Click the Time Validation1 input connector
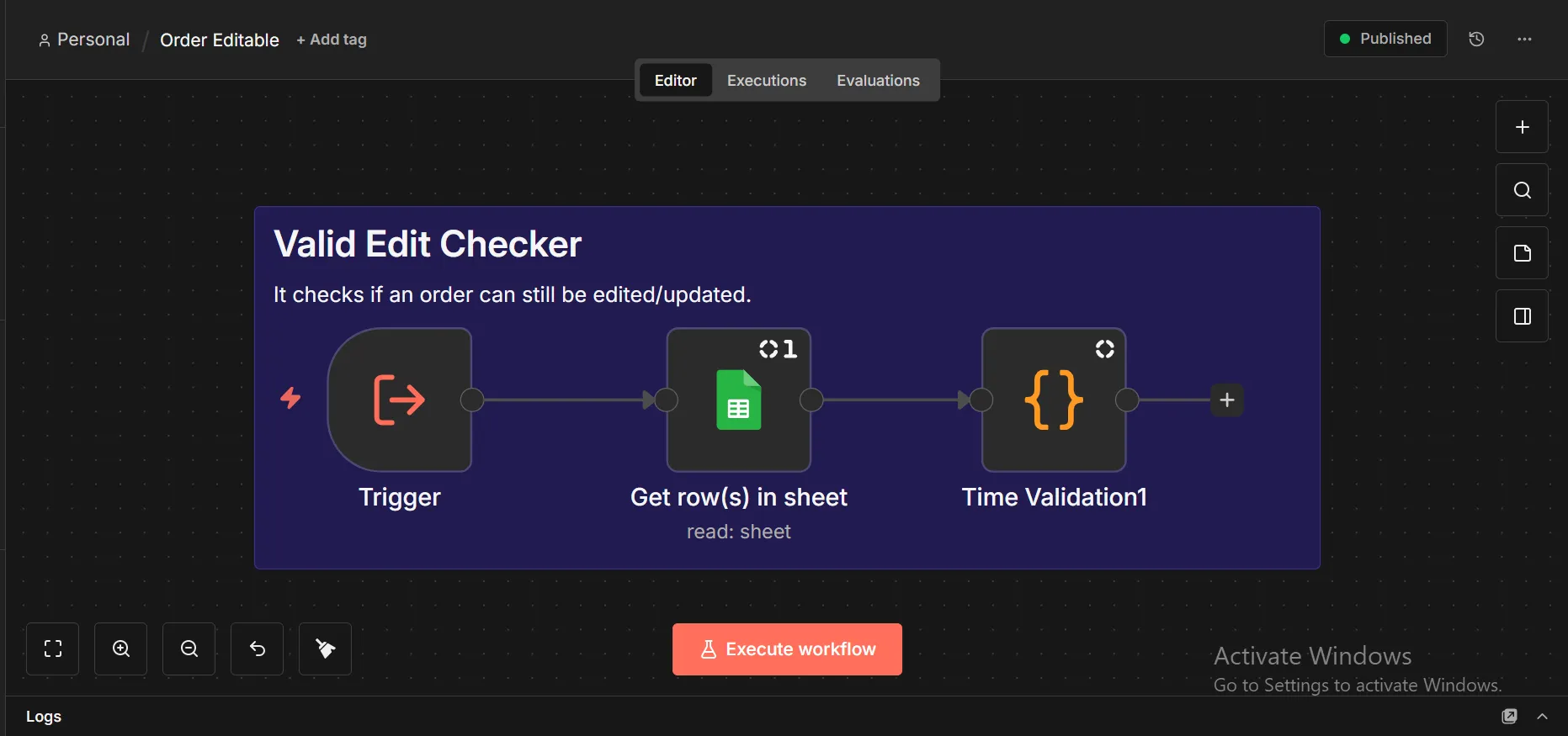Image resolution: width=1568 pixels, height=736 pixels. tap(981, 400)
